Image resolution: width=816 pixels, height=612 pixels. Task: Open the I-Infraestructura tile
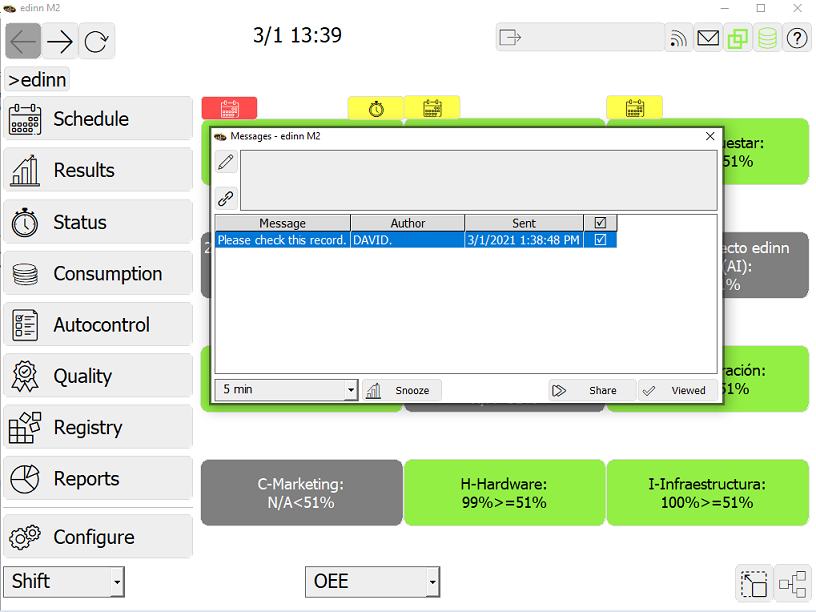(x=707, y=493)
